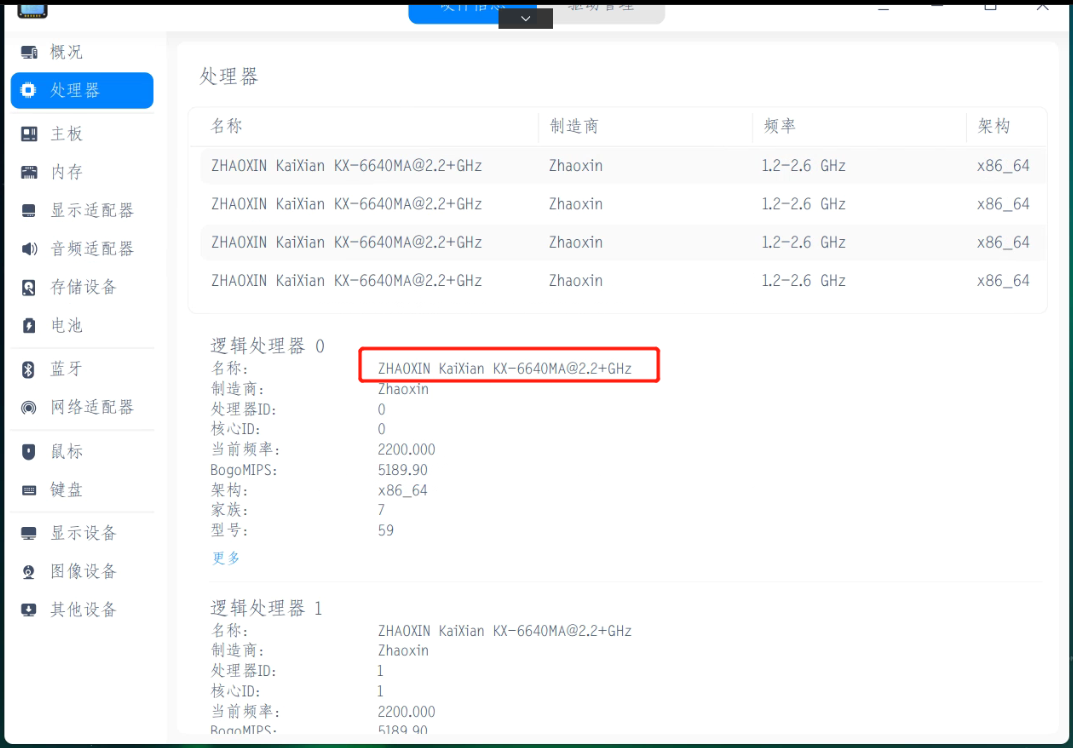Click 家族 value 7 under 逻辑处理器 0
The width and height of the screenshot is (1073, 748).
coord(381,511)
